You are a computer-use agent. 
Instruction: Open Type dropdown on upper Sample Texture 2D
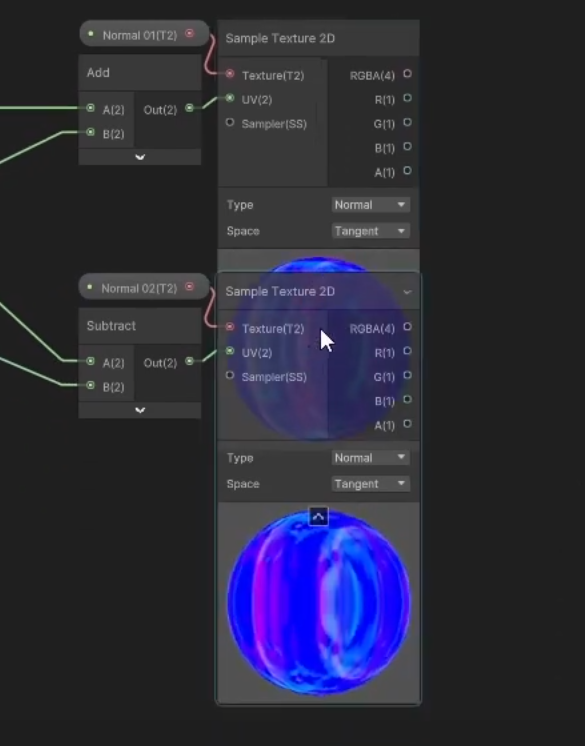coord(370,205)
